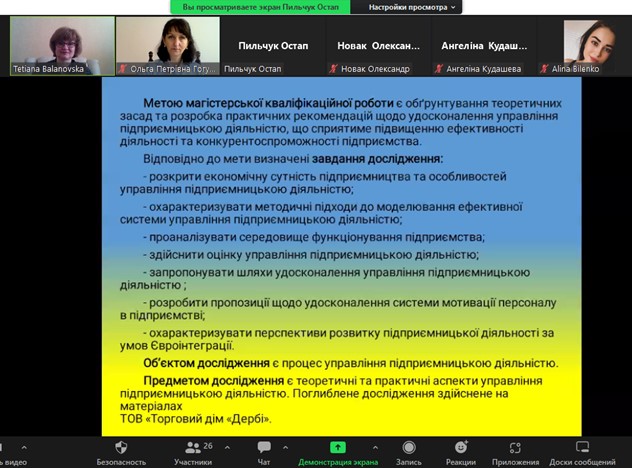This screenshot has width=632, height=468.
Task: Click the participant count 26
Action: pyautogui.click(x=208, y=446)
